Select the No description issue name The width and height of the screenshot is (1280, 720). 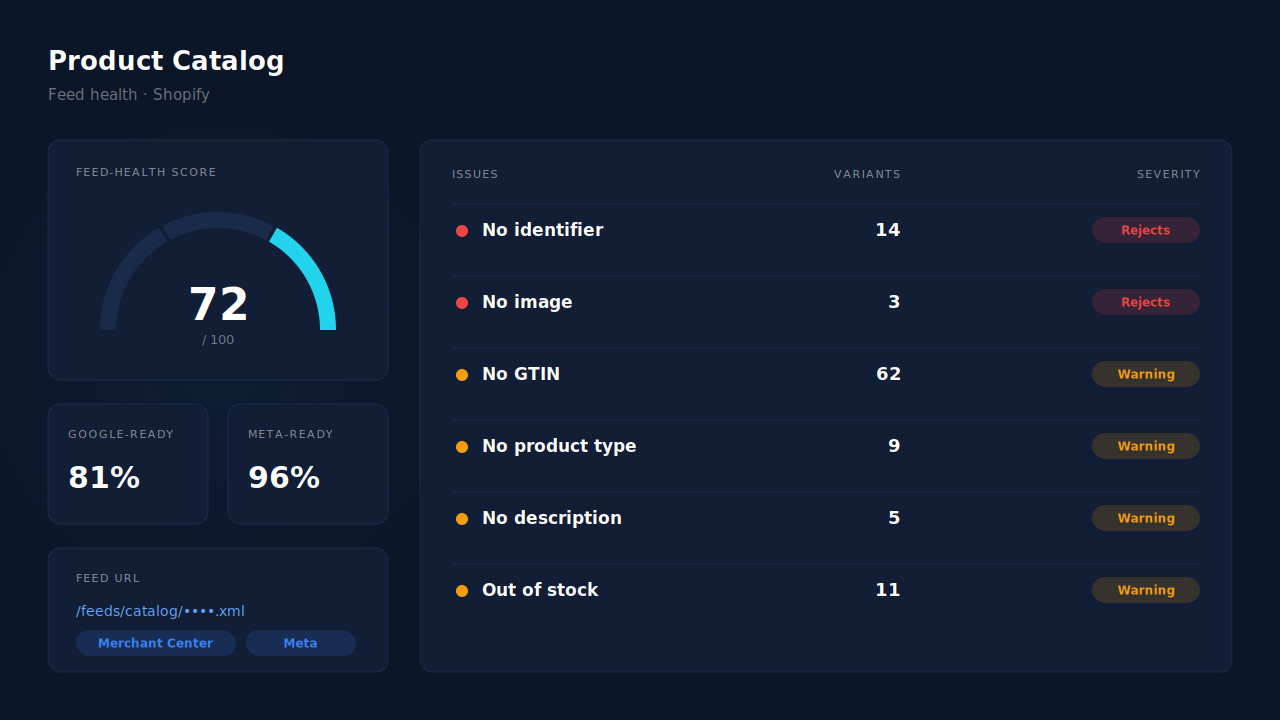pyautogui.click(x=552, y=518)
